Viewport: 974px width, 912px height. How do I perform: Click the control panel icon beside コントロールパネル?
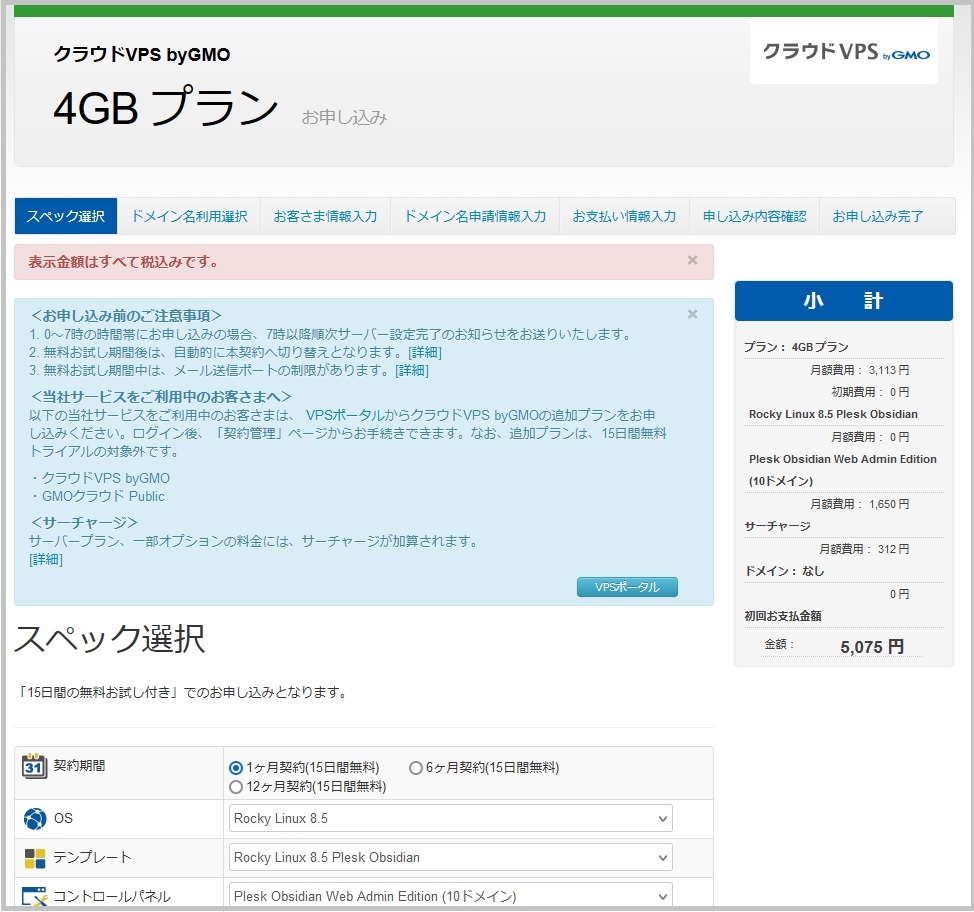coord(35,896)
